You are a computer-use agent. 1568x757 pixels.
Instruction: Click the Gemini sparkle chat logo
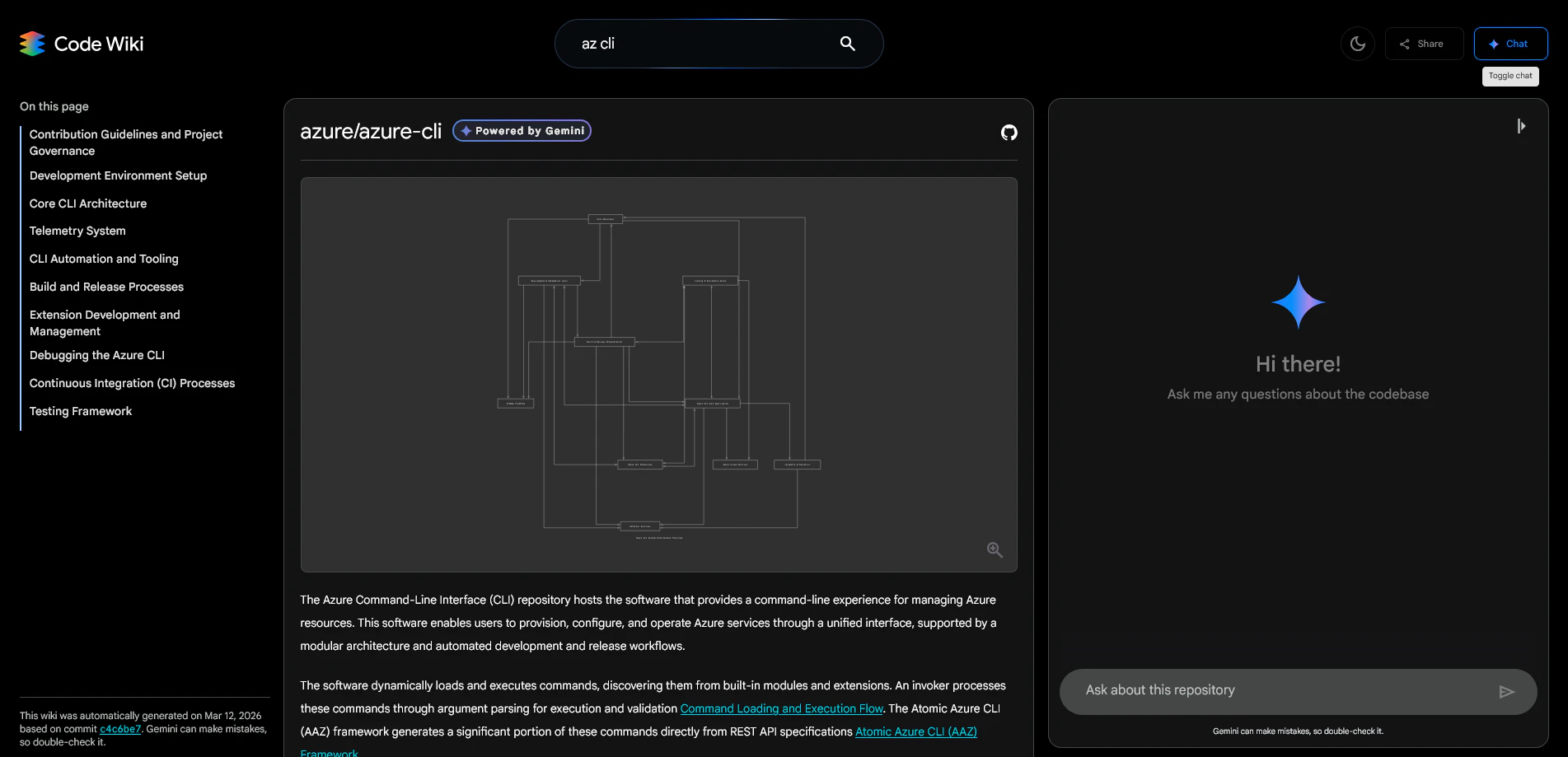point(1298,302)
